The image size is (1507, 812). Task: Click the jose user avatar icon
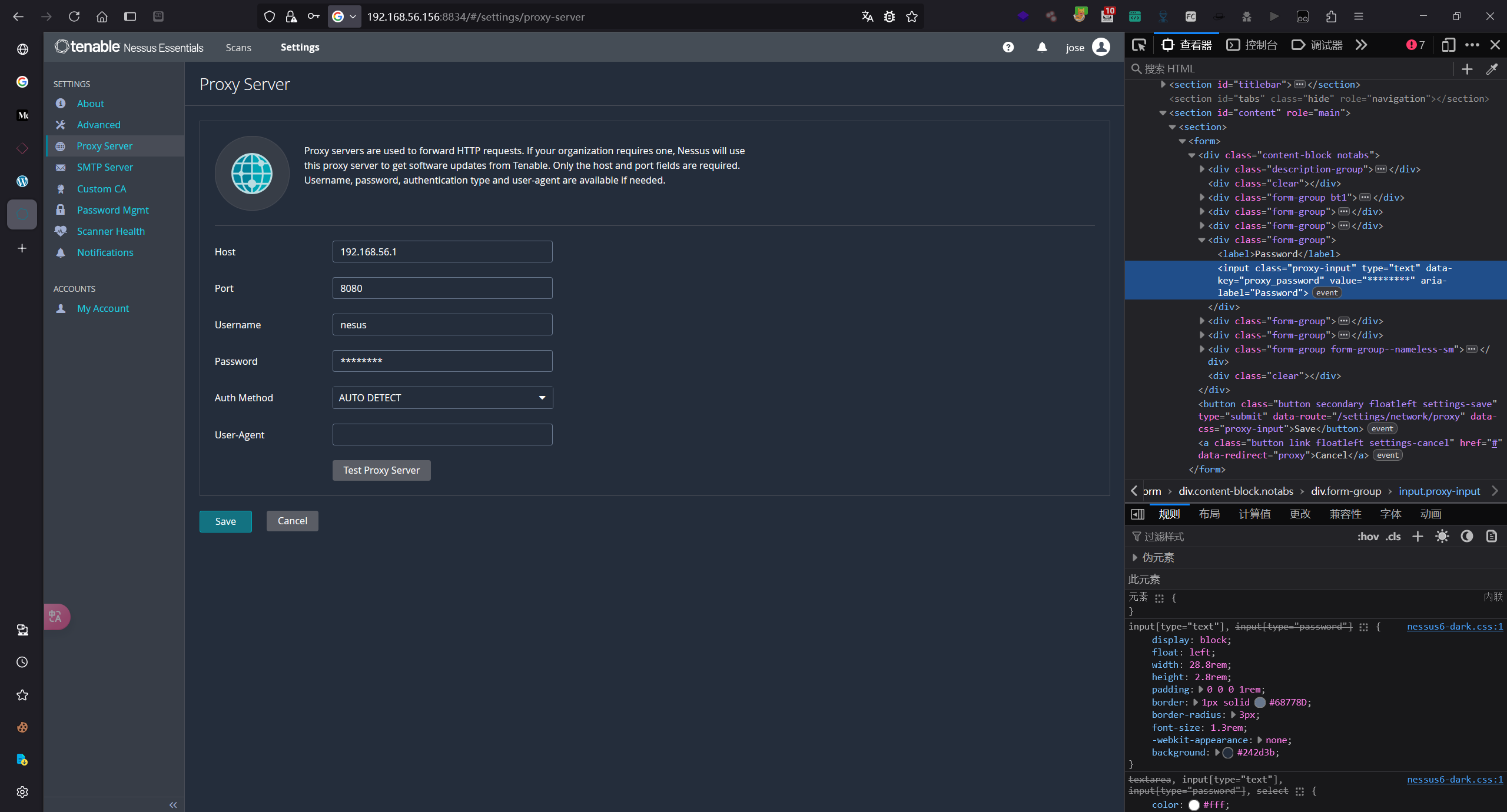tap(1101, 47)
